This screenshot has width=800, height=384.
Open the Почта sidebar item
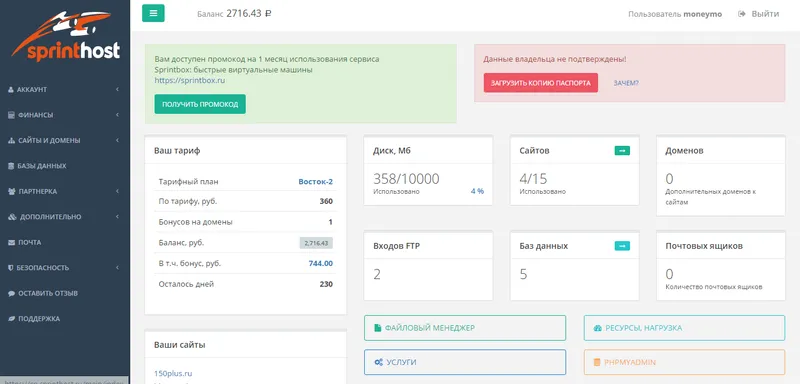[x=65, y=243]
